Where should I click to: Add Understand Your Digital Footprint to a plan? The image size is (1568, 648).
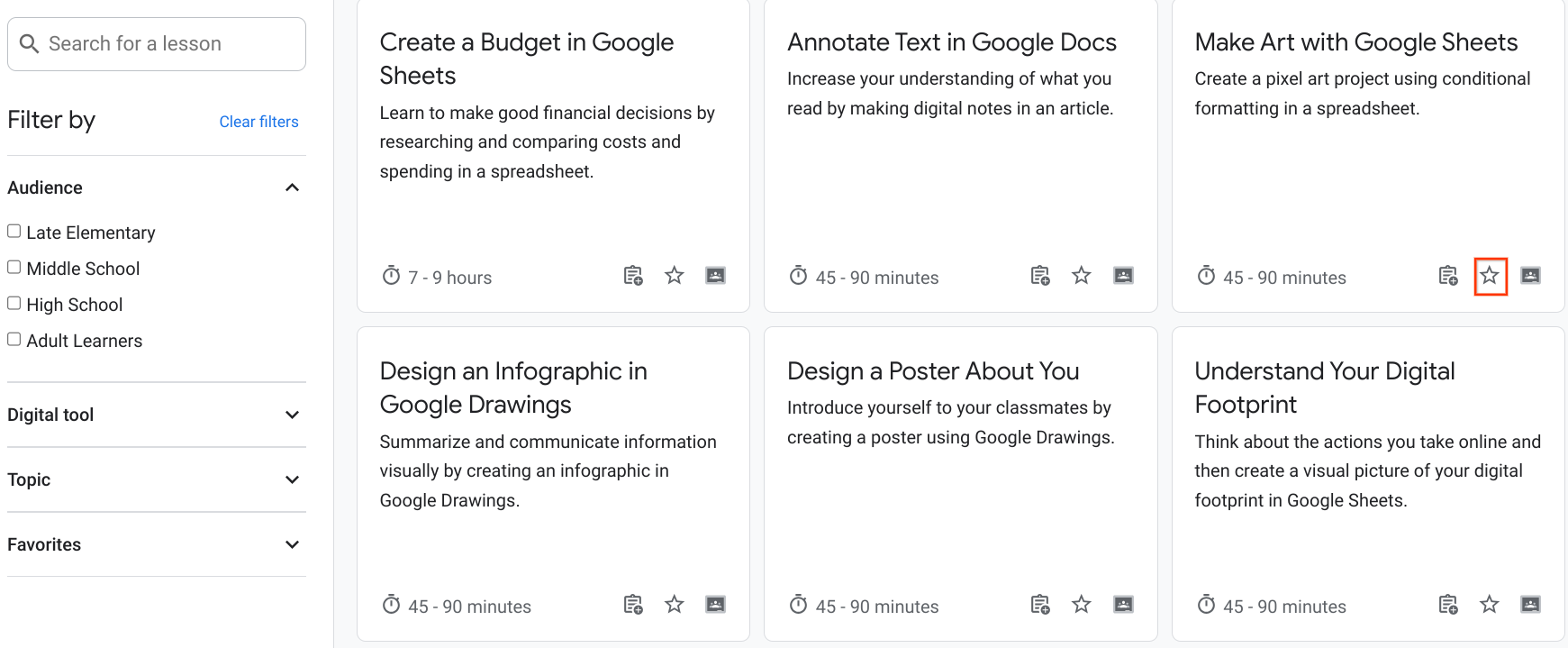click(x=1448, y=605)
